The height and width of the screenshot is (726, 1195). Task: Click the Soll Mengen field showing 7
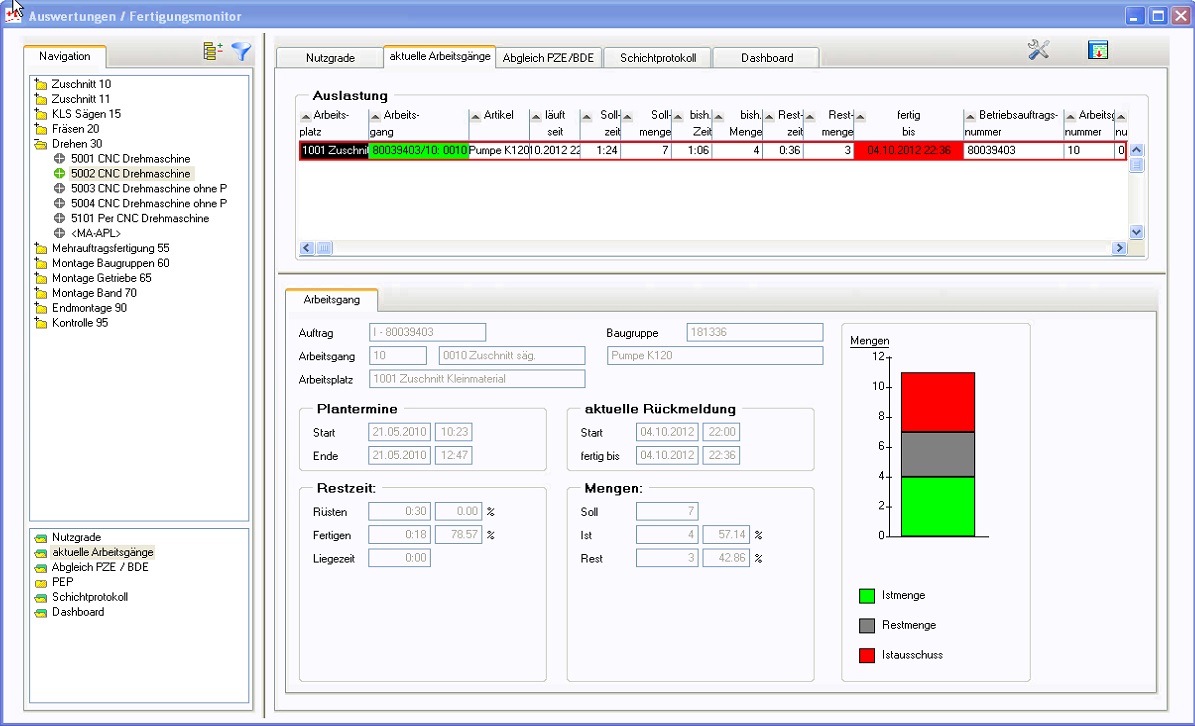tap(667, 511)
